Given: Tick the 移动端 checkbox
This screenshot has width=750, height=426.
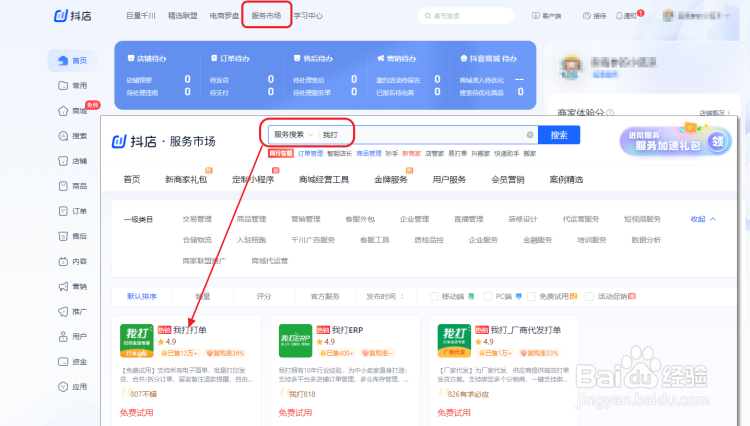Looking at the screenshot, I should coord(434,297).
